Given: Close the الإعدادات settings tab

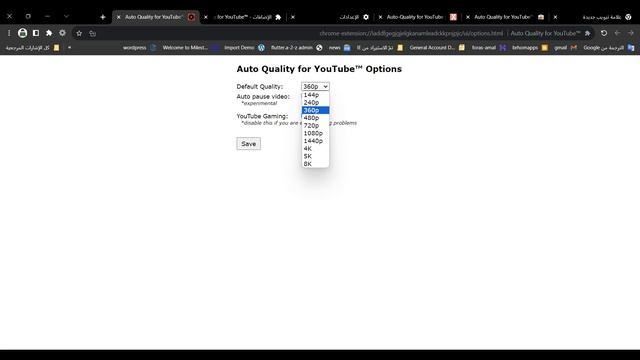Looking at the screenshot, I should pos(293,17).
